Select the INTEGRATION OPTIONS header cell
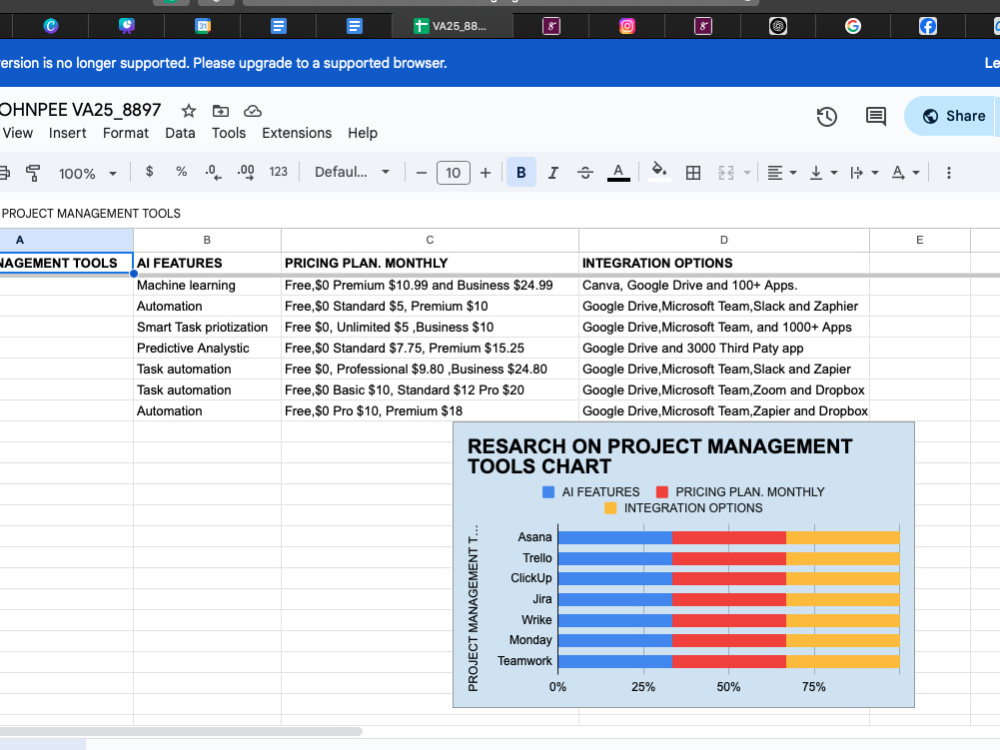 click(724, 263)
